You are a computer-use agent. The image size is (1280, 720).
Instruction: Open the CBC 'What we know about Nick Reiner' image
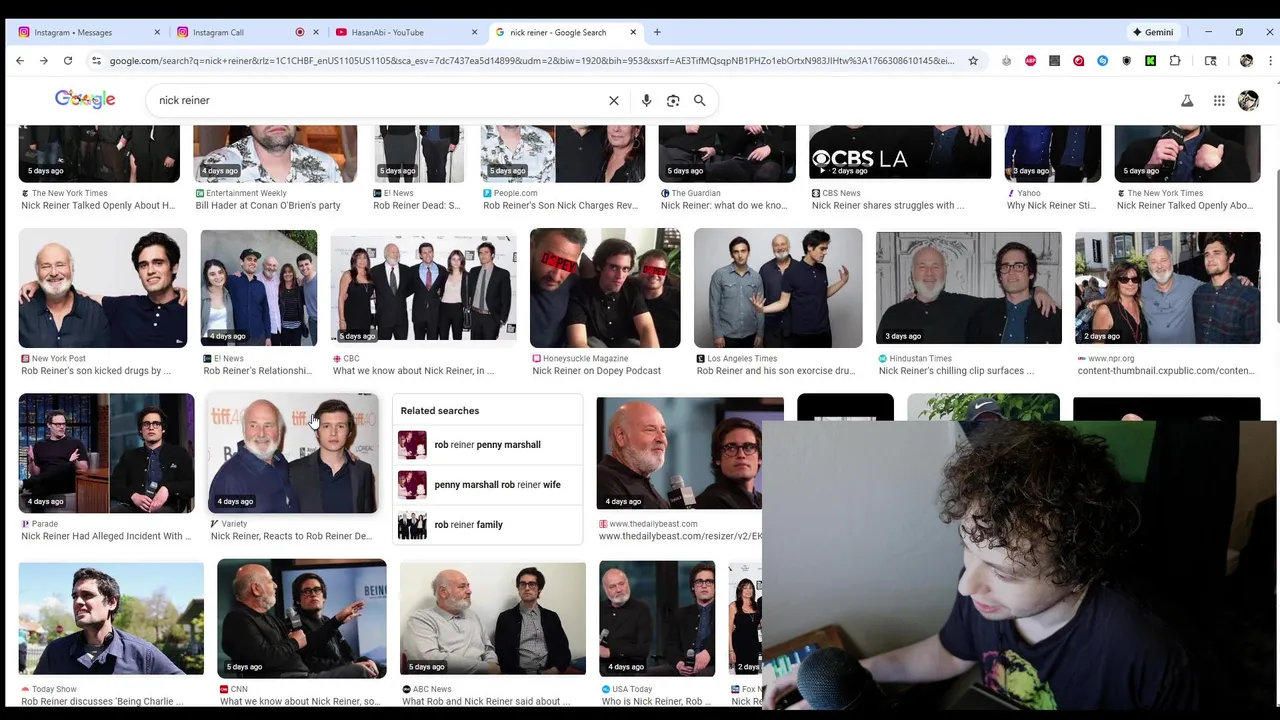tap(423, 288)
